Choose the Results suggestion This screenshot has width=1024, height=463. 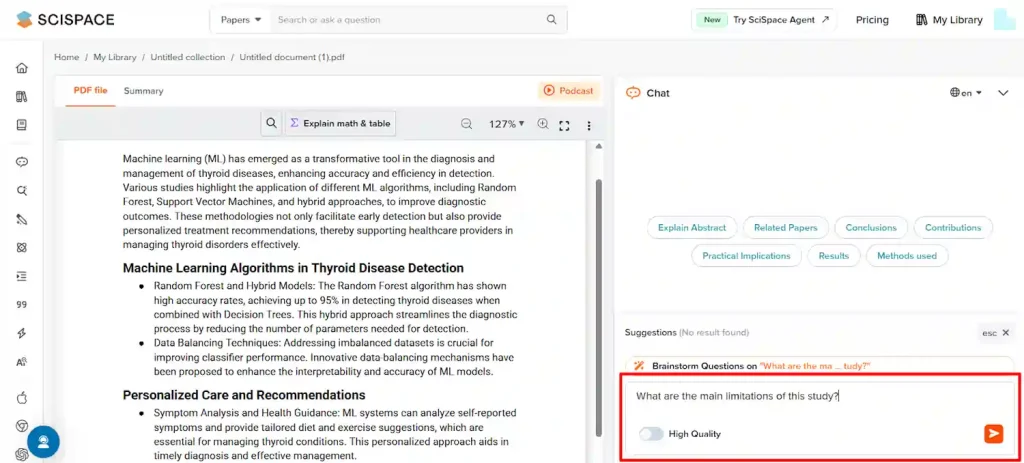[x=834, y=256]
